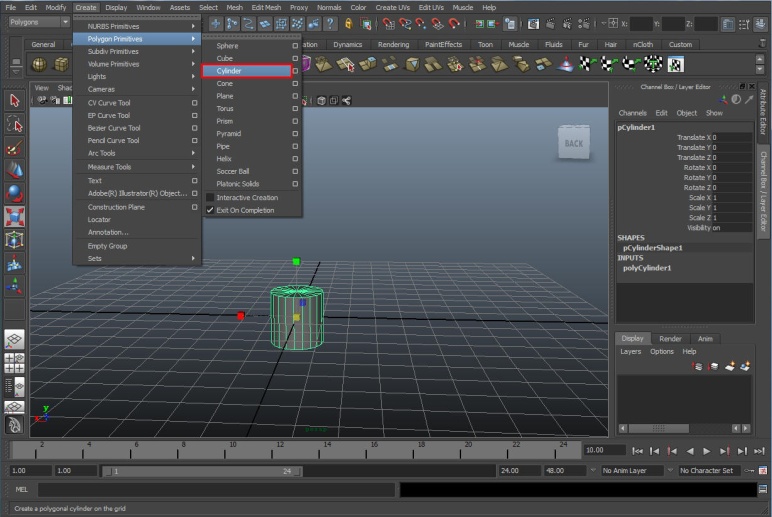Viewport: 772px width, 517px height.
Task: Open the Sphere options box
Action: tap(295, 46)
